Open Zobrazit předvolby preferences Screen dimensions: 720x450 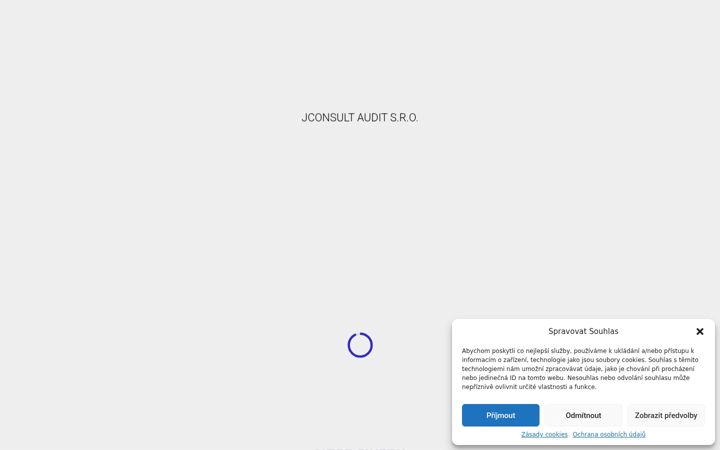[666, 415]
